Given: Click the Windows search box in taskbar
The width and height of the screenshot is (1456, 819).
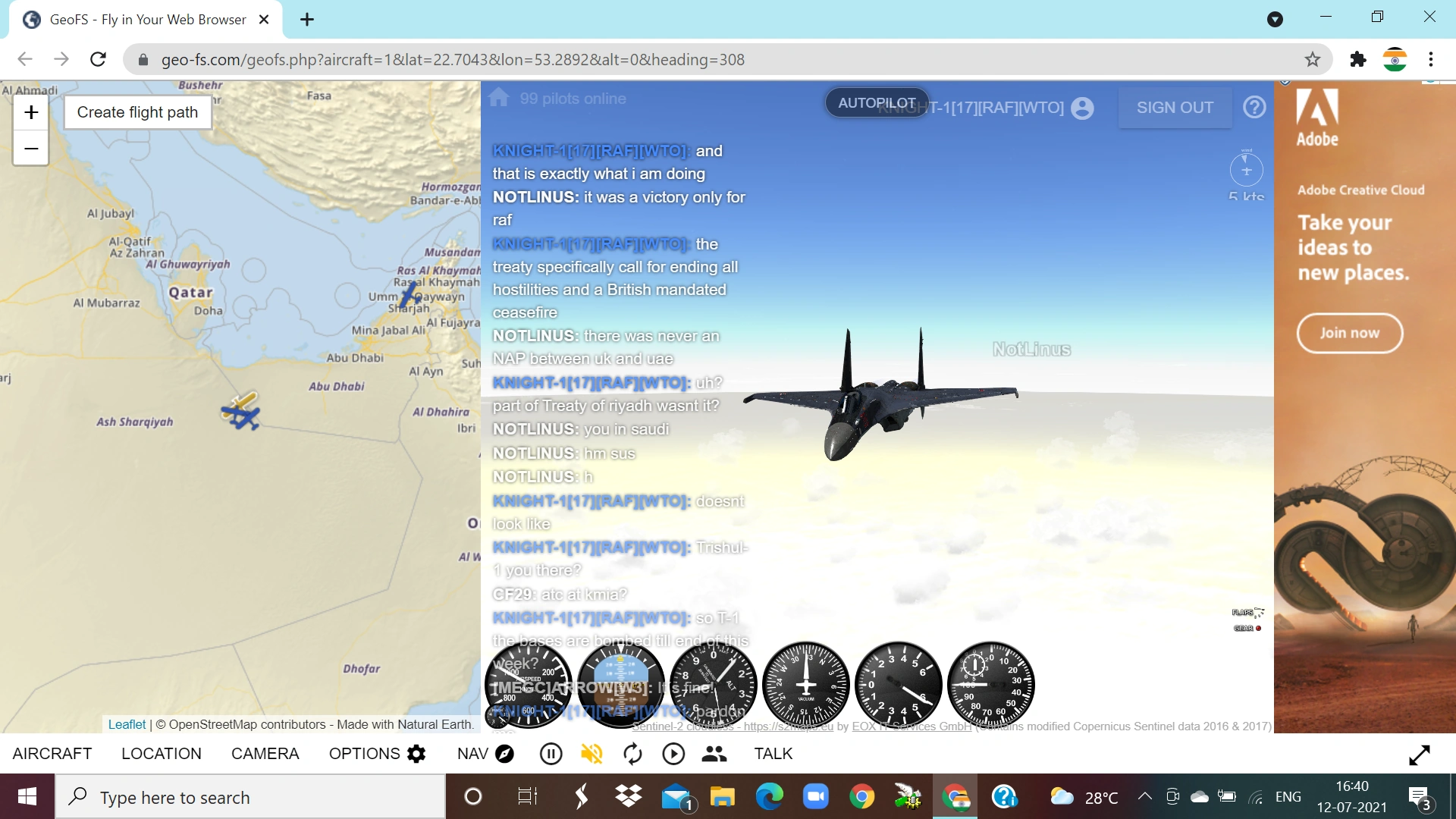Looking at the screenshot, I should click(250, 797).
